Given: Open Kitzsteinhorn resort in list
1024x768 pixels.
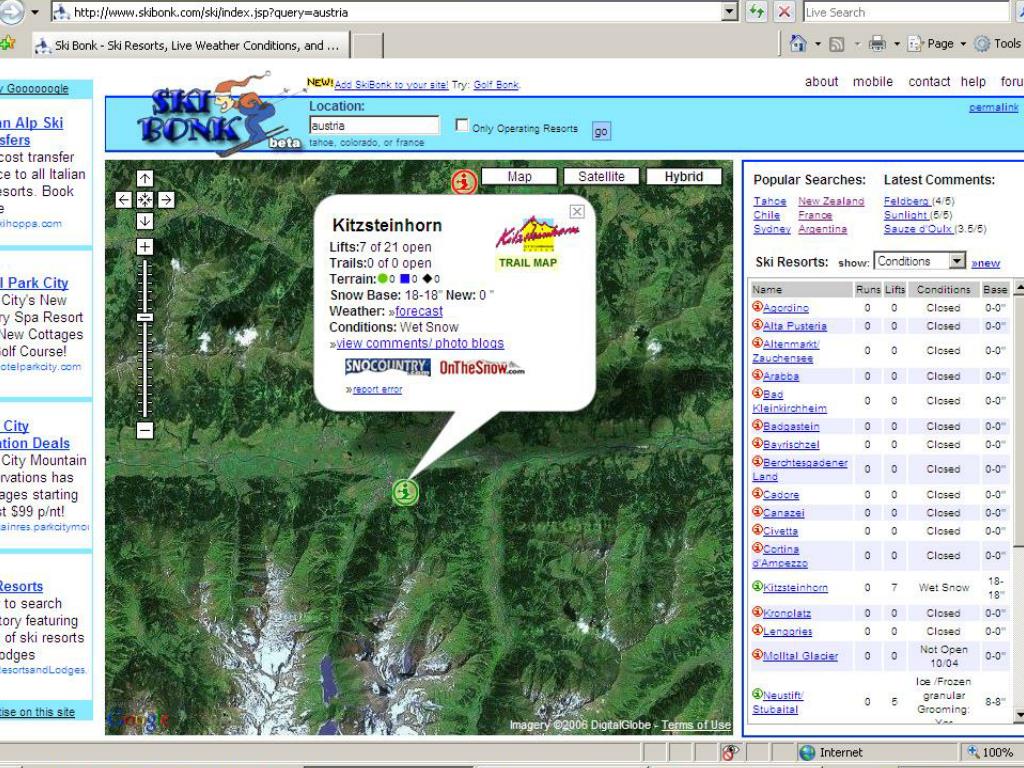Looking at the screenshot, I should [x=795, y=587].
